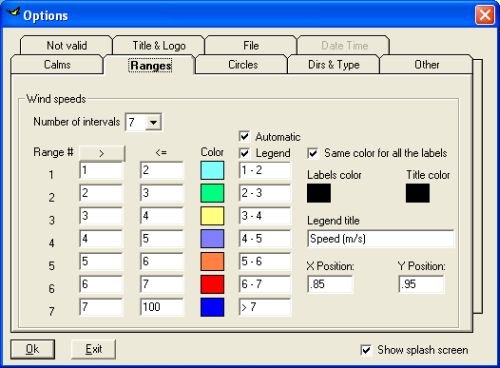This screenshot has height=368, width=500.
Task: Edit legend label field 6 - 7
Action: coord(265,284)
